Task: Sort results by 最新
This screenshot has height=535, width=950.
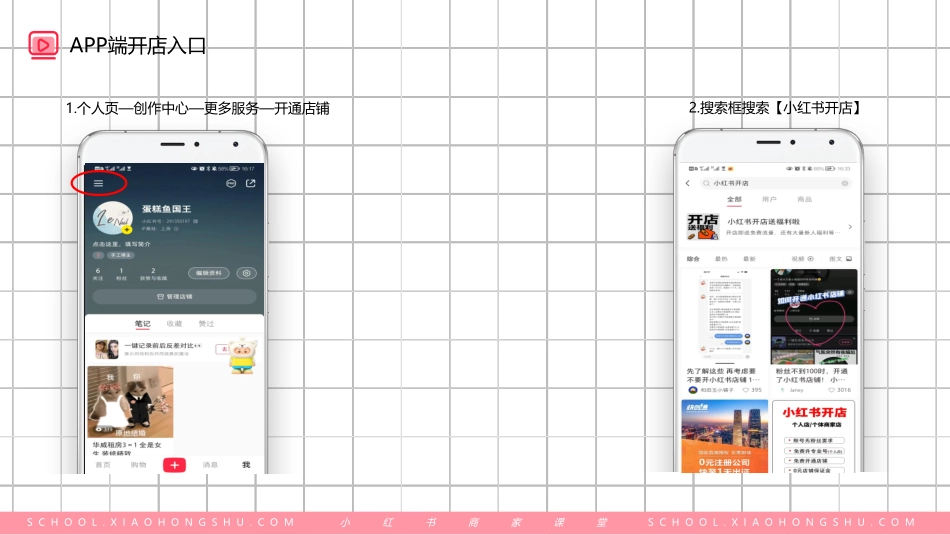Action: pos(749,259)
